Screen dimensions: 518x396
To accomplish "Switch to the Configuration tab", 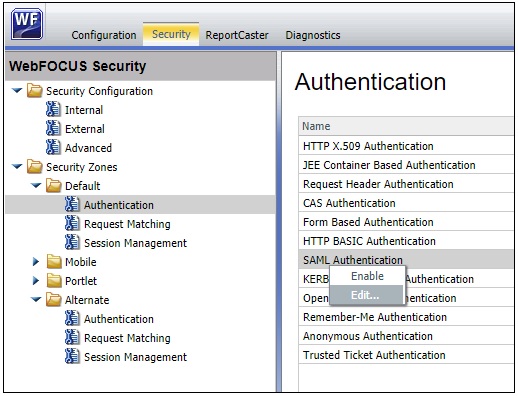I will (104, 35).
